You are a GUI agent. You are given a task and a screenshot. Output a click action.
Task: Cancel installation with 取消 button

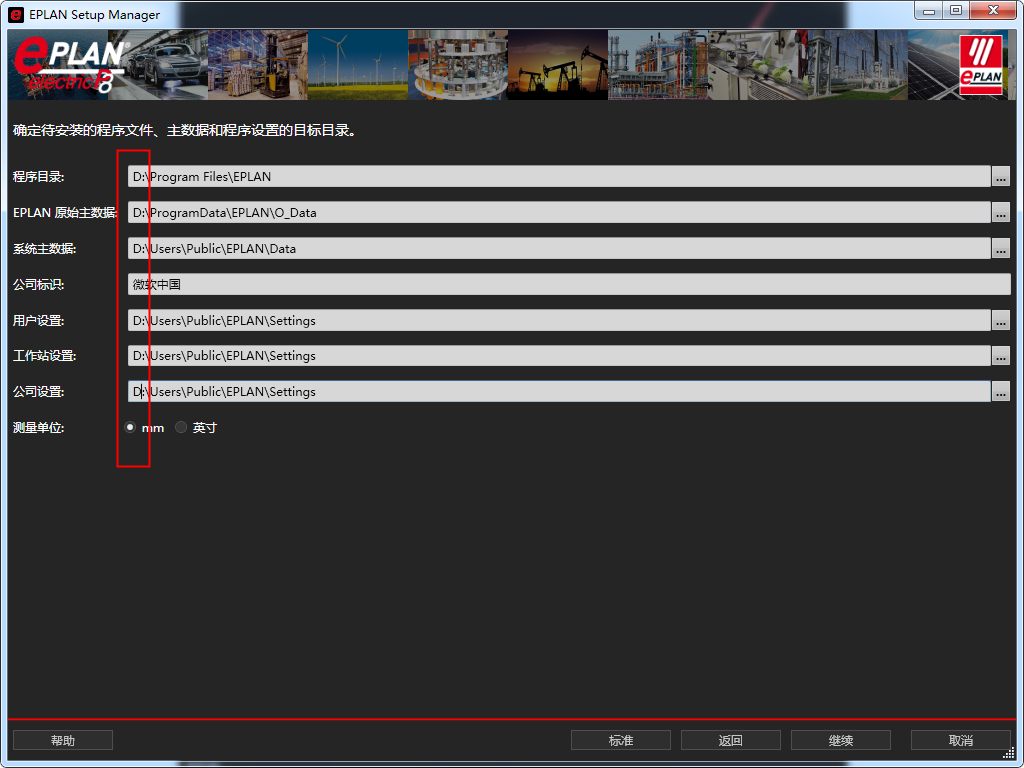960,741
